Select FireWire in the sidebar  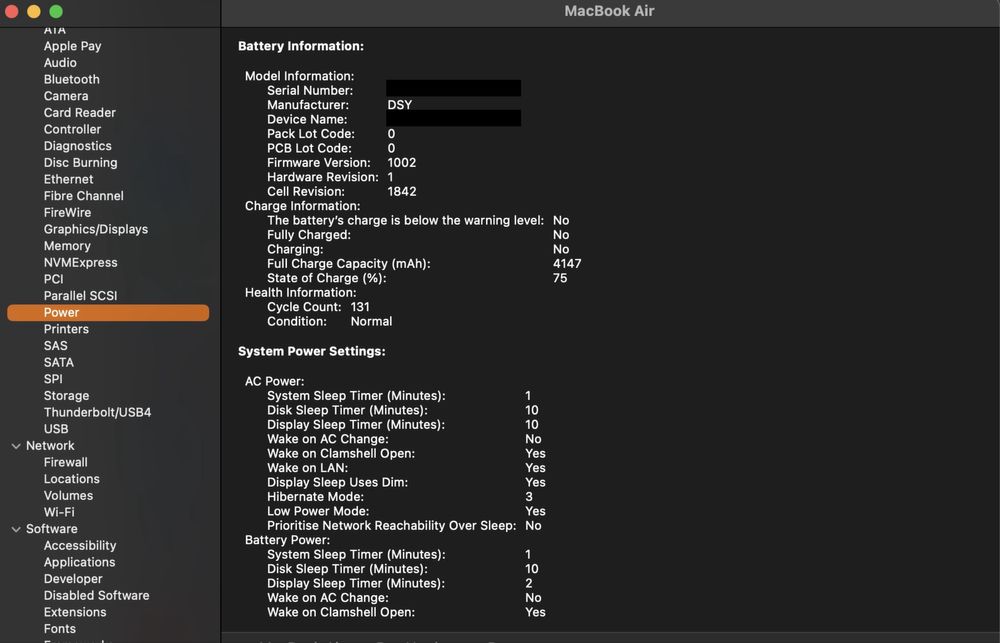(x=67, y=212)
